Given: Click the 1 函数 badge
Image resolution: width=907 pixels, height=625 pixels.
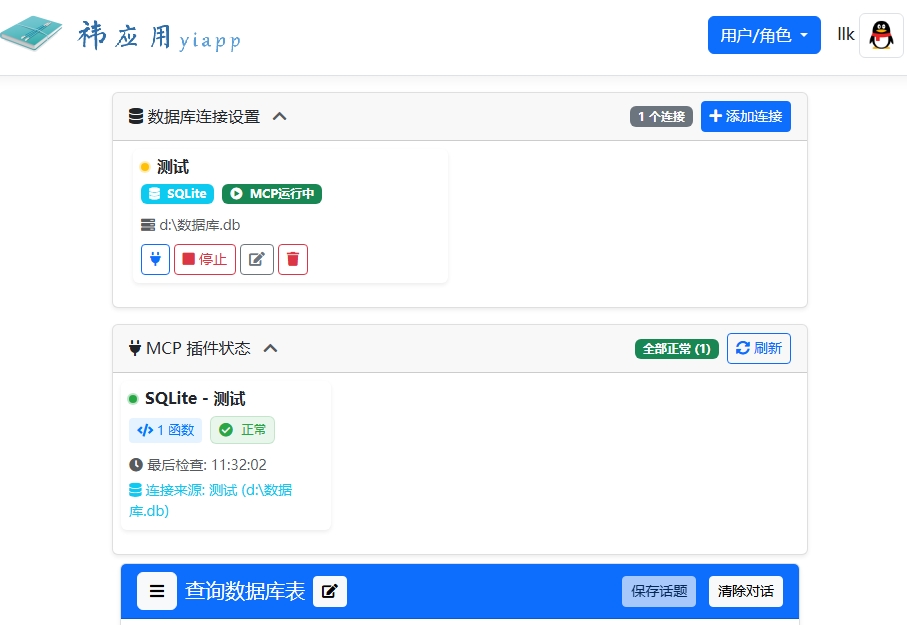Looking at the screenshot, I should click(x=165, y=430).
